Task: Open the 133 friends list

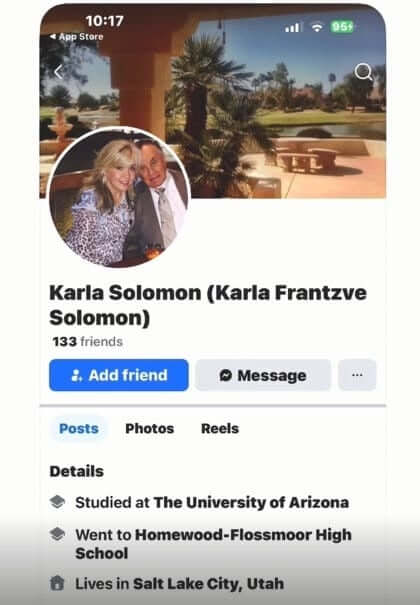Action: pos(88,341)
